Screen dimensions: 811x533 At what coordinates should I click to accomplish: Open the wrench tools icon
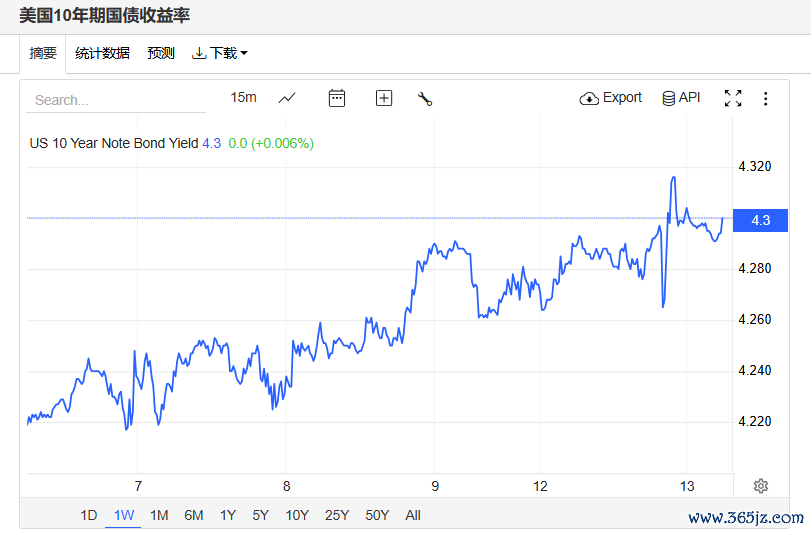(x=425, y=98)
